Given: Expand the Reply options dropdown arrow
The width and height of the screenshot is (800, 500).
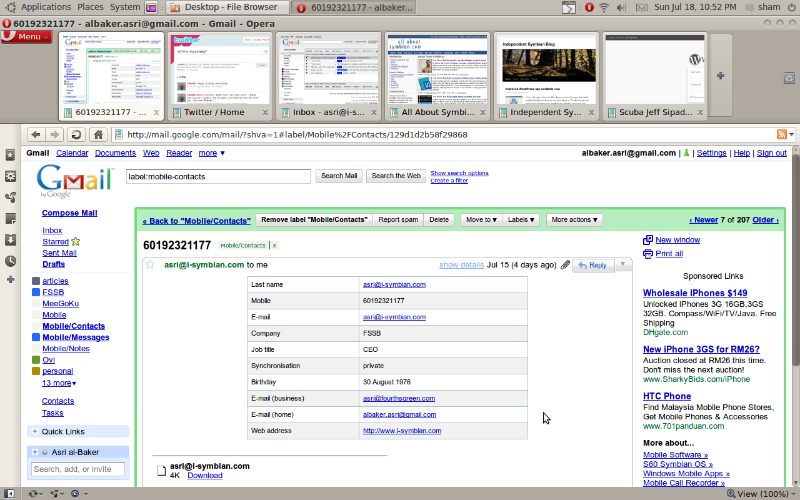Looking at the screenshot, I should 622,265.
